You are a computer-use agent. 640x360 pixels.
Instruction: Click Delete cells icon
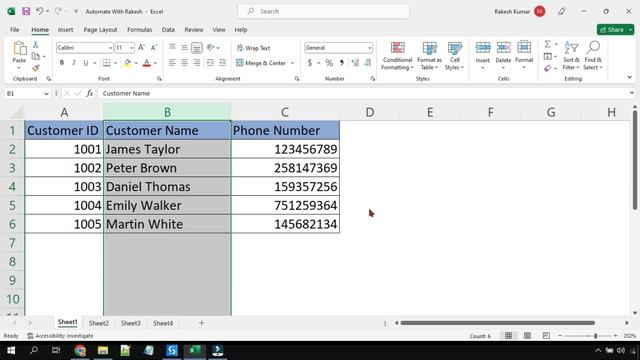(x=503, y=48)
